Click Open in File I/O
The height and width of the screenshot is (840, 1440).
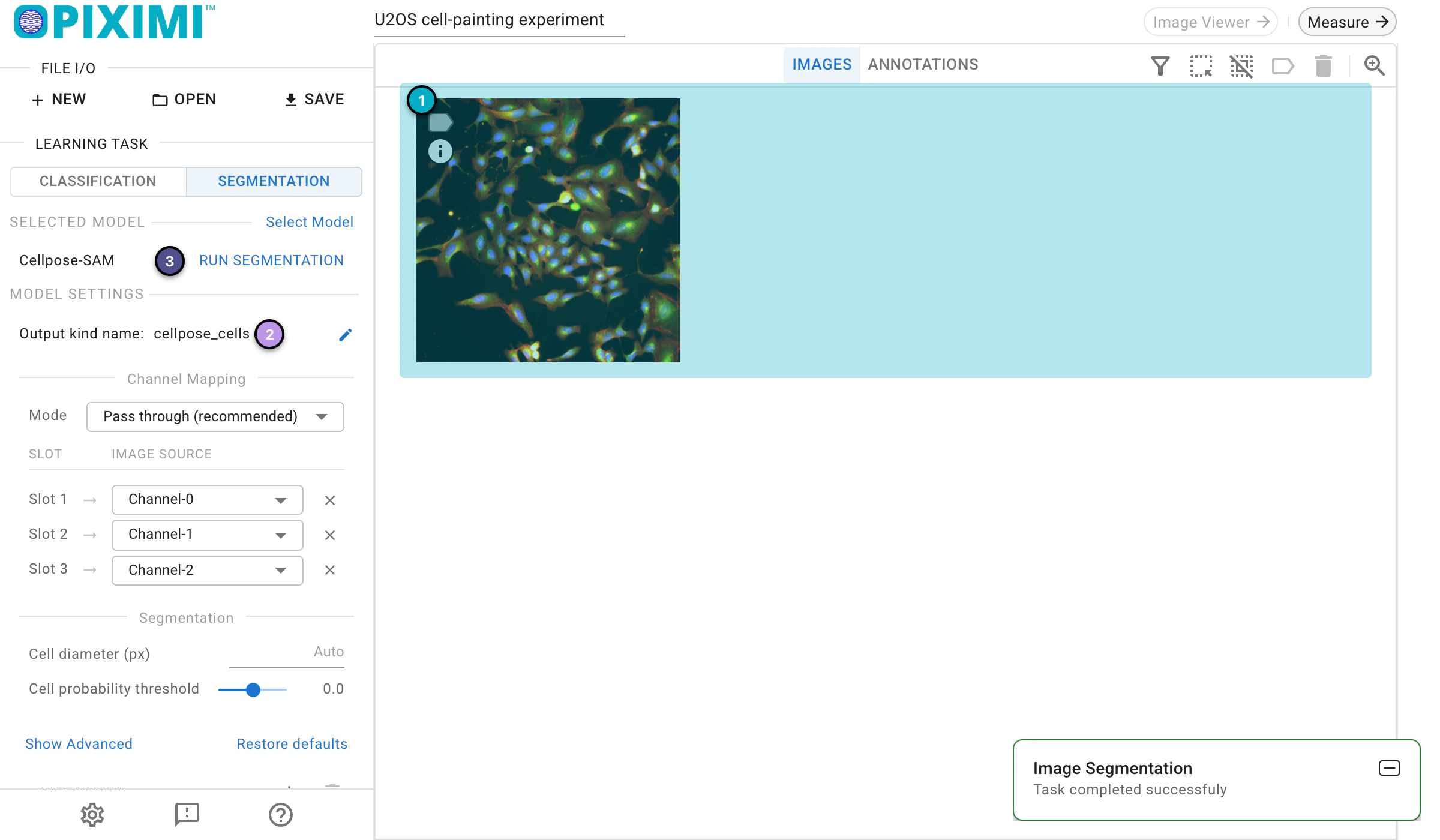point(184,99)
